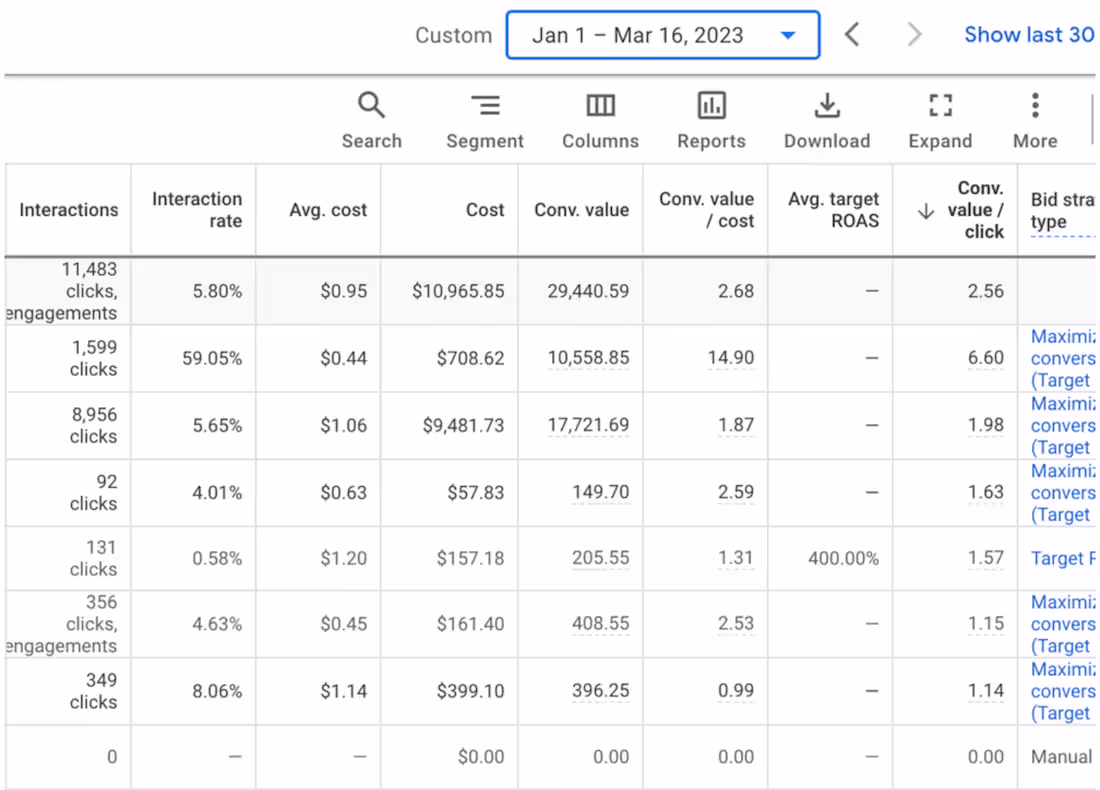Click the 1,599 clicks cell
This screenshot has width=1100, height=790.
coord(94,358)
